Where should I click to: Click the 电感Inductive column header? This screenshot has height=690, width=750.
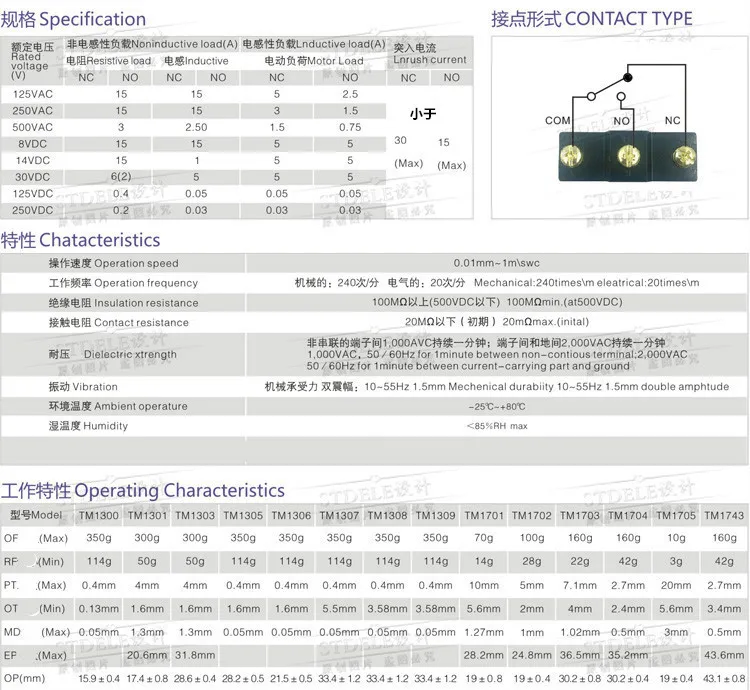point(196,61)
